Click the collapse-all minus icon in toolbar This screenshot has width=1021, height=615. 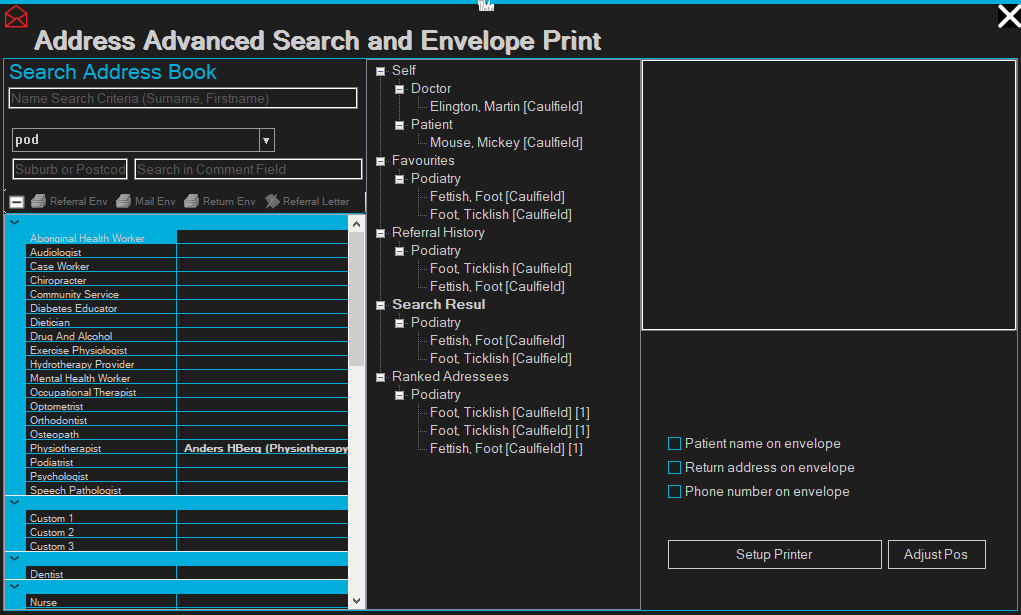click(x=17, y=201)
